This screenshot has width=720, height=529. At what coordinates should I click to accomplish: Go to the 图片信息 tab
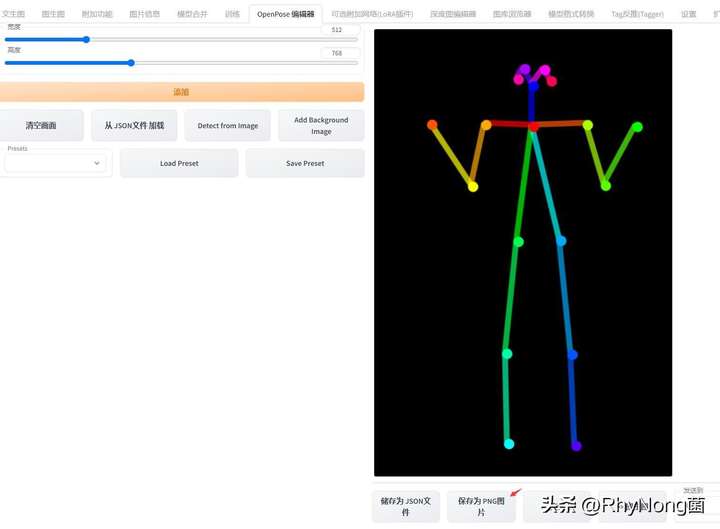(144, 14)
